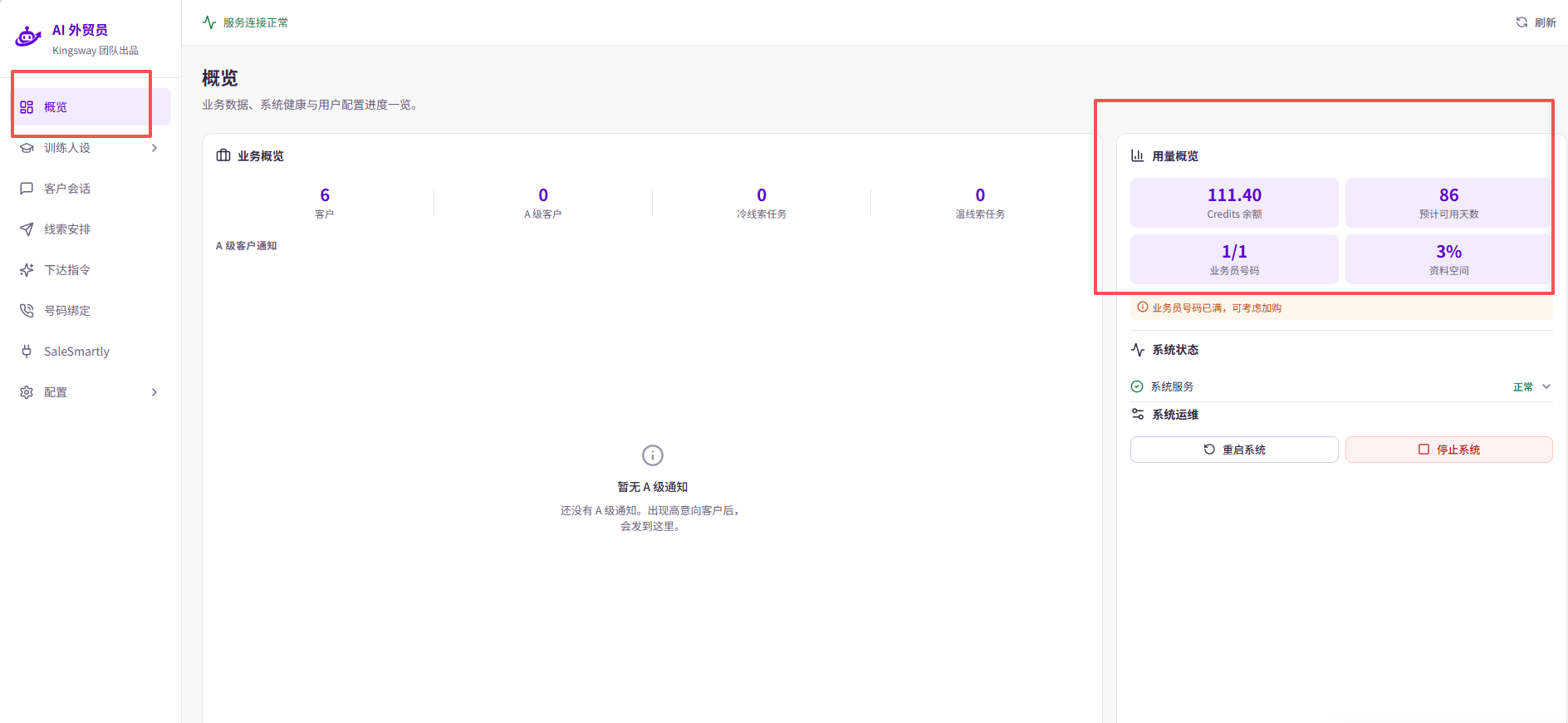Open the 客户会话 menu item

pos(91,189)
